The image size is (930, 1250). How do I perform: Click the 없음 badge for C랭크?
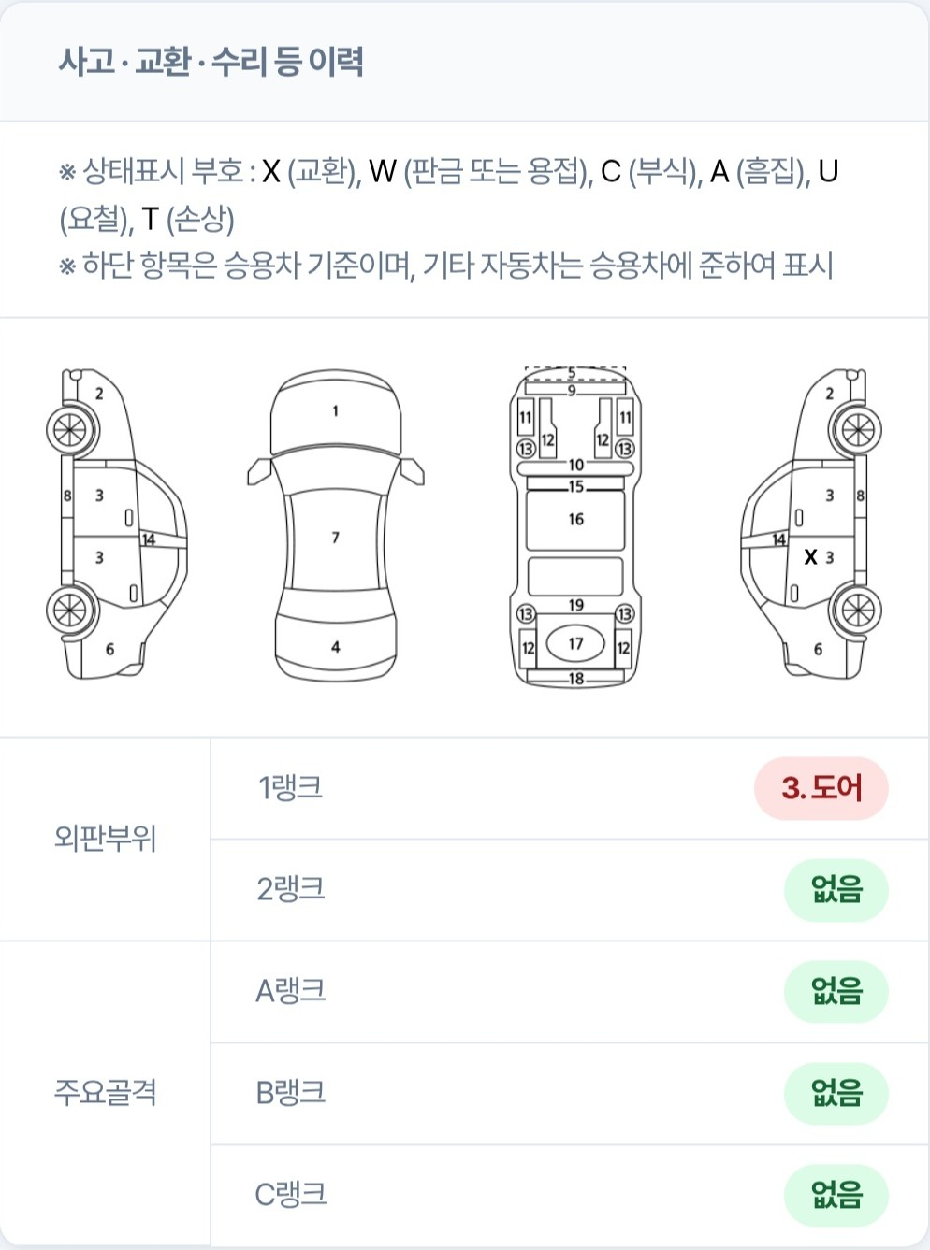click(836, 1195)
